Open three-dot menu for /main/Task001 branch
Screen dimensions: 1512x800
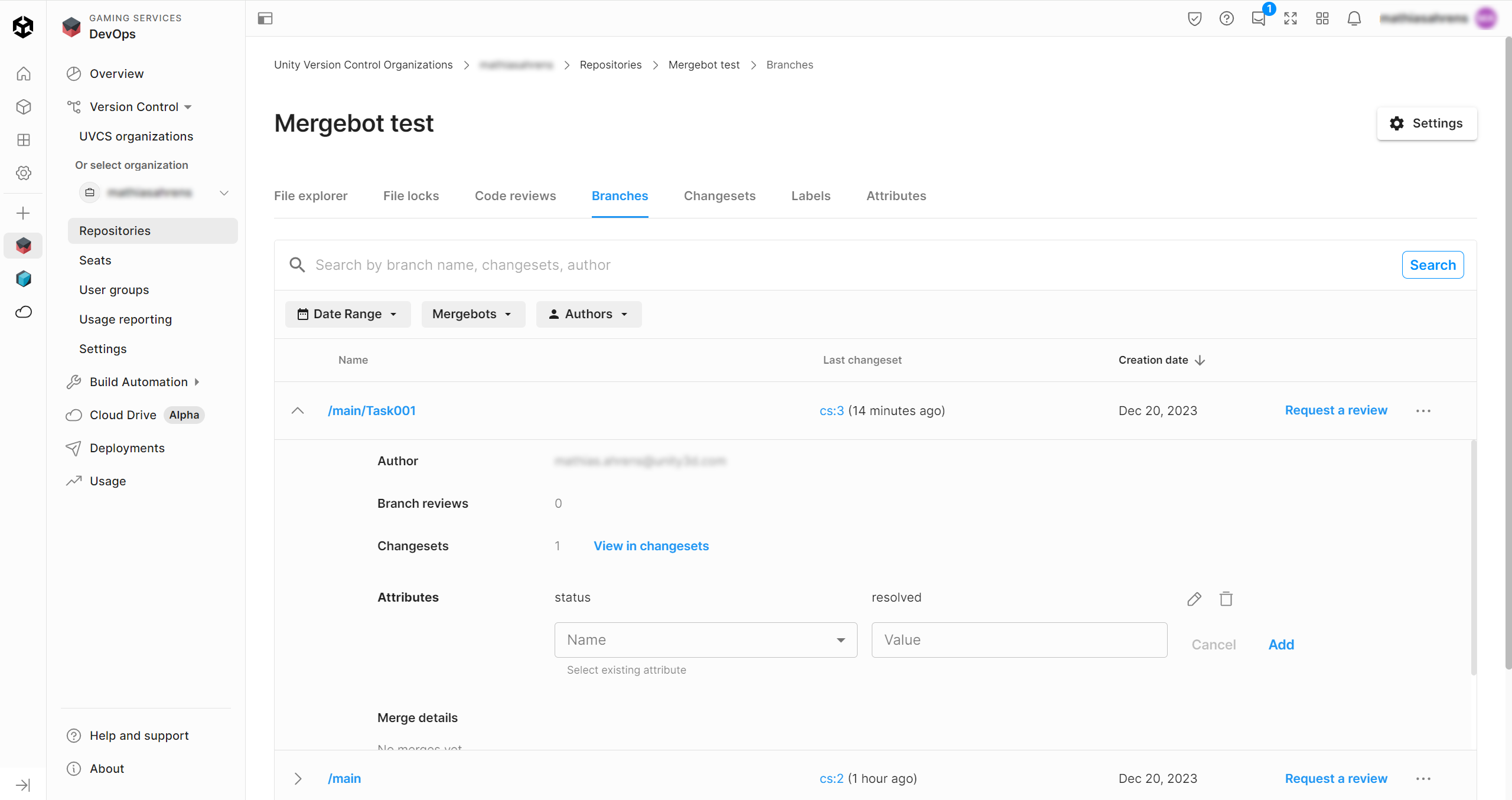[x=1423, y=411]
